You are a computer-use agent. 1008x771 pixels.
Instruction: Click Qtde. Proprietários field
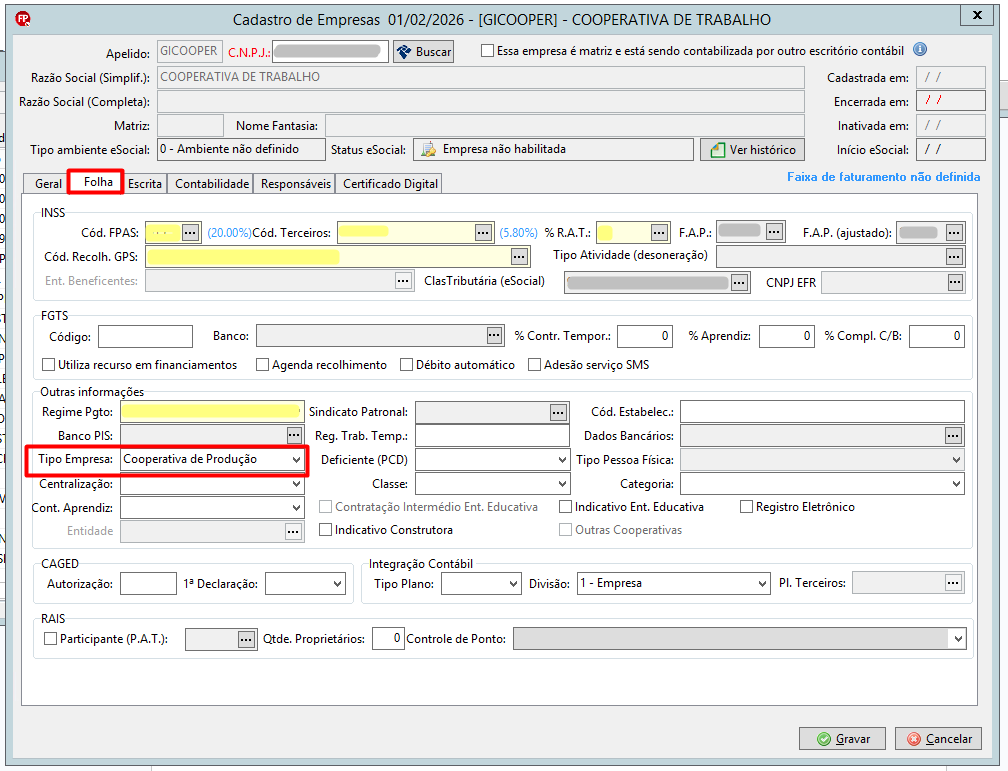coord(388,639)
